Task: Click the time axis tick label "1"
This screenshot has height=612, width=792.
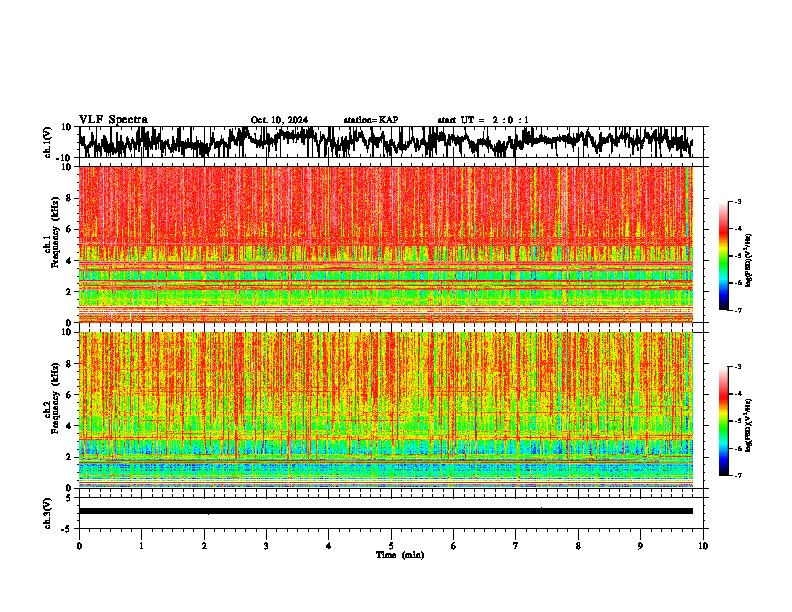Action: [x=141, y=546]
